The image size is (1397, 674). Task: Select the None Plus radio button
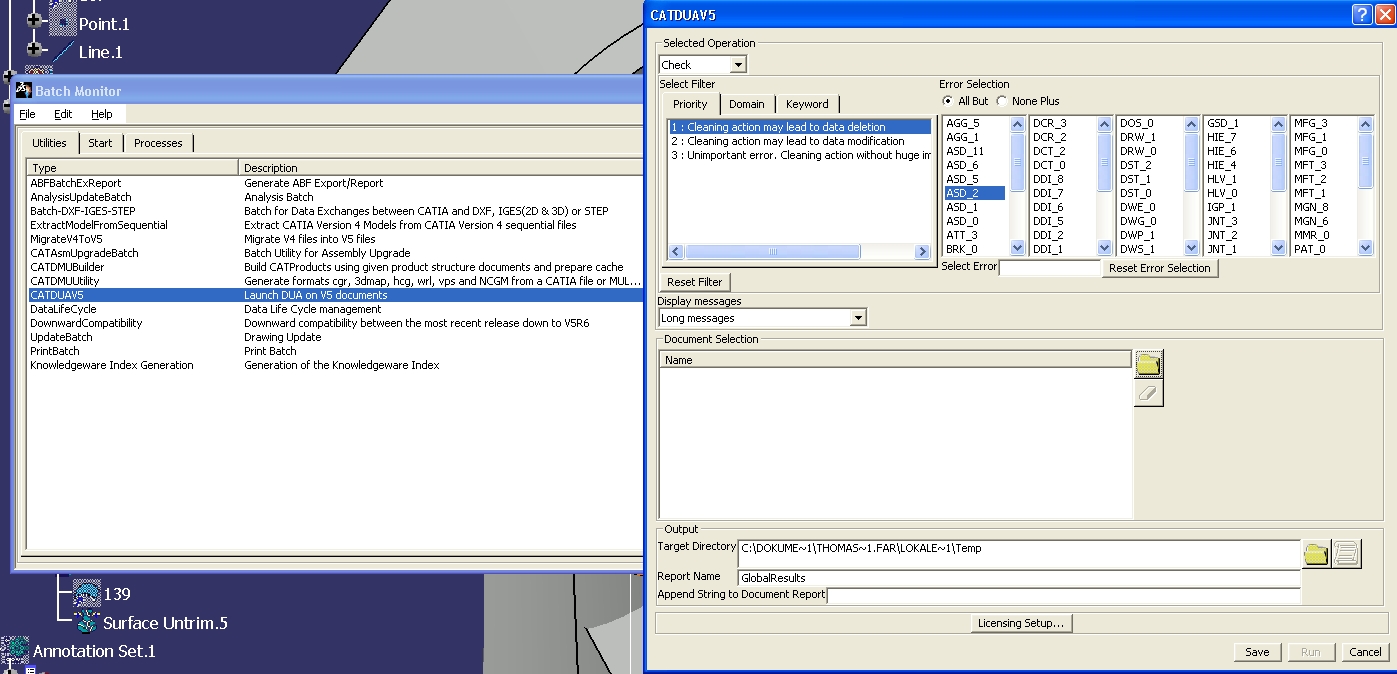(1002, 101)
